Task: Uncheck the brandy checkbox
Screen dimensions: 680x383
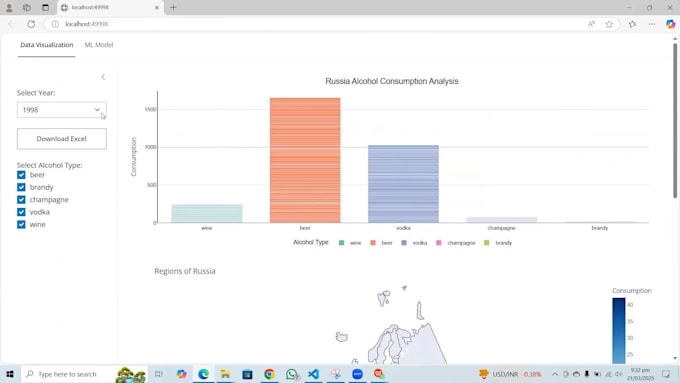Action: tap(21, 187)
